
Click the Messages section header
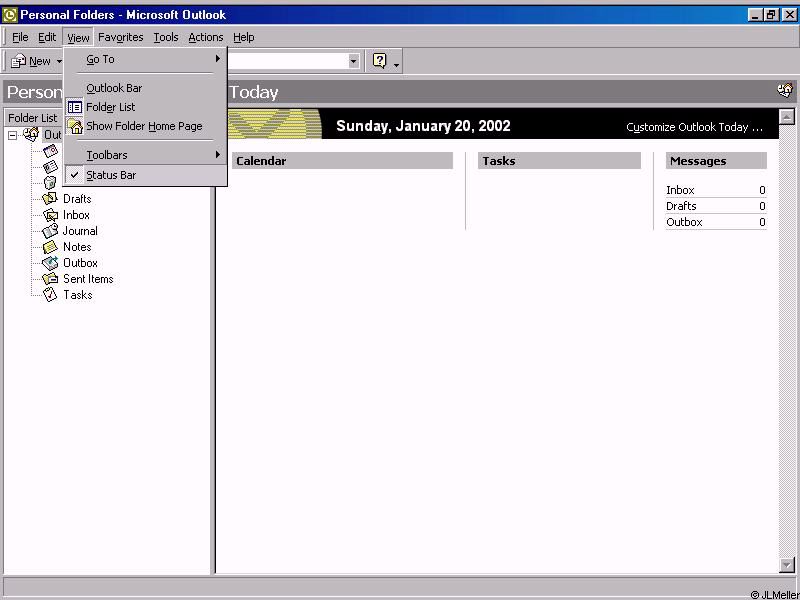(x=716, y=161)
